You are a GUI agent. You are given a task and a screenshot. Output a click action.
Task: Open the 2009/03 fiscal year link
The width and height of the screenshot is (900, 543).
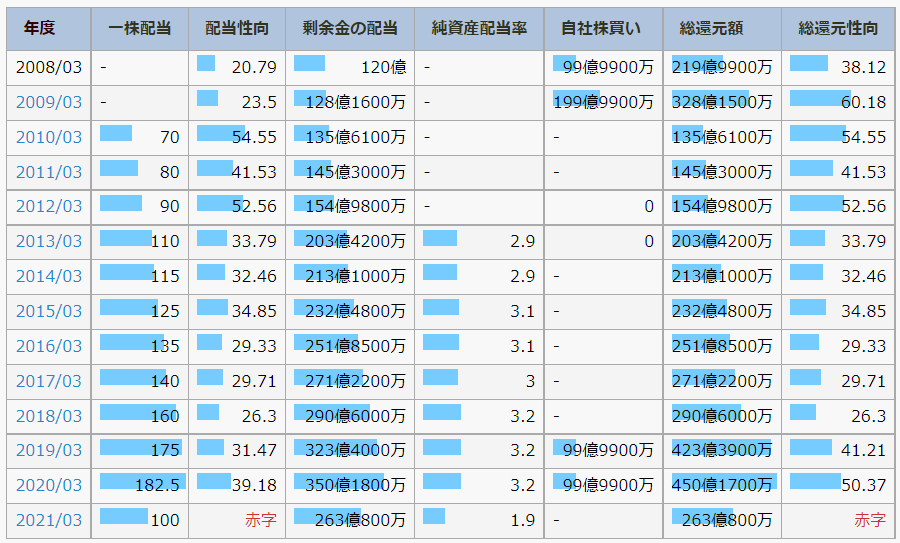(x=49, y=102)
